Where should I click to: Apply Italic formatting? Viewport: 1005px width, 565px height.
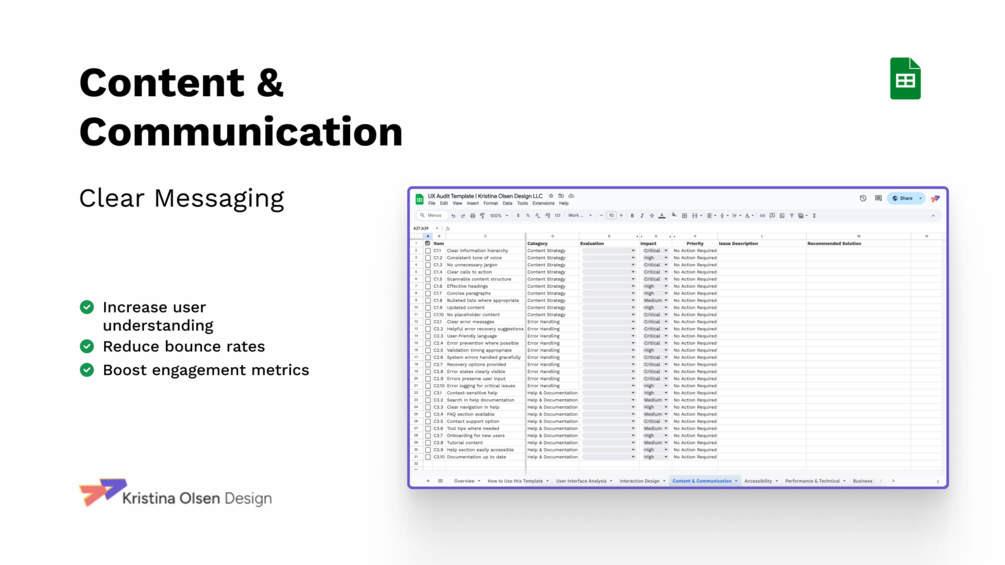tap(642, 215)
